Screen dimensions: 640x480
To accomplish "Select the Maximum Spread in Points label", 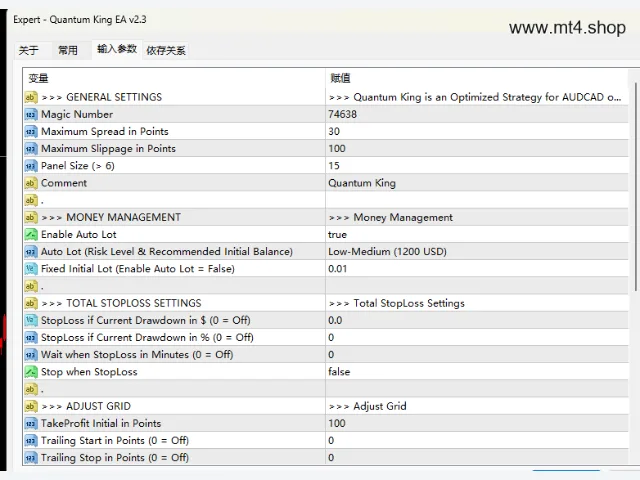I will click(105, 131).
